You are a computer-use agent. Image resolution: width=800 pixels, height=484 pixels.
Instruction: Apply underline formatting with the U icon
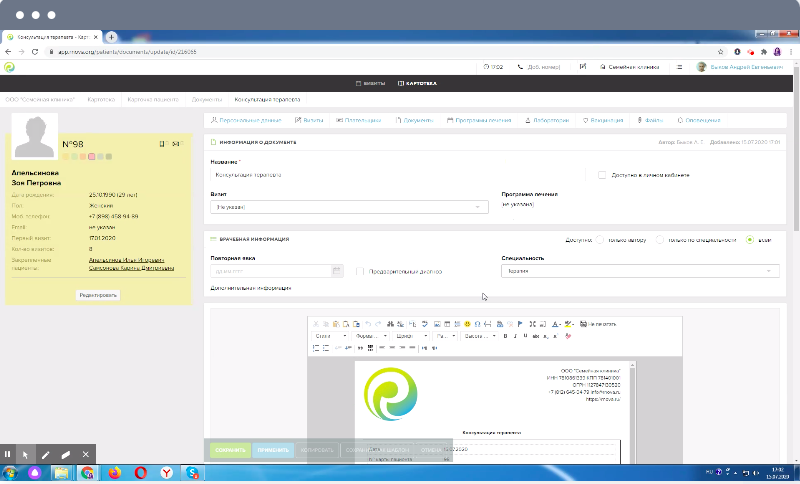(x=525, y=336)
